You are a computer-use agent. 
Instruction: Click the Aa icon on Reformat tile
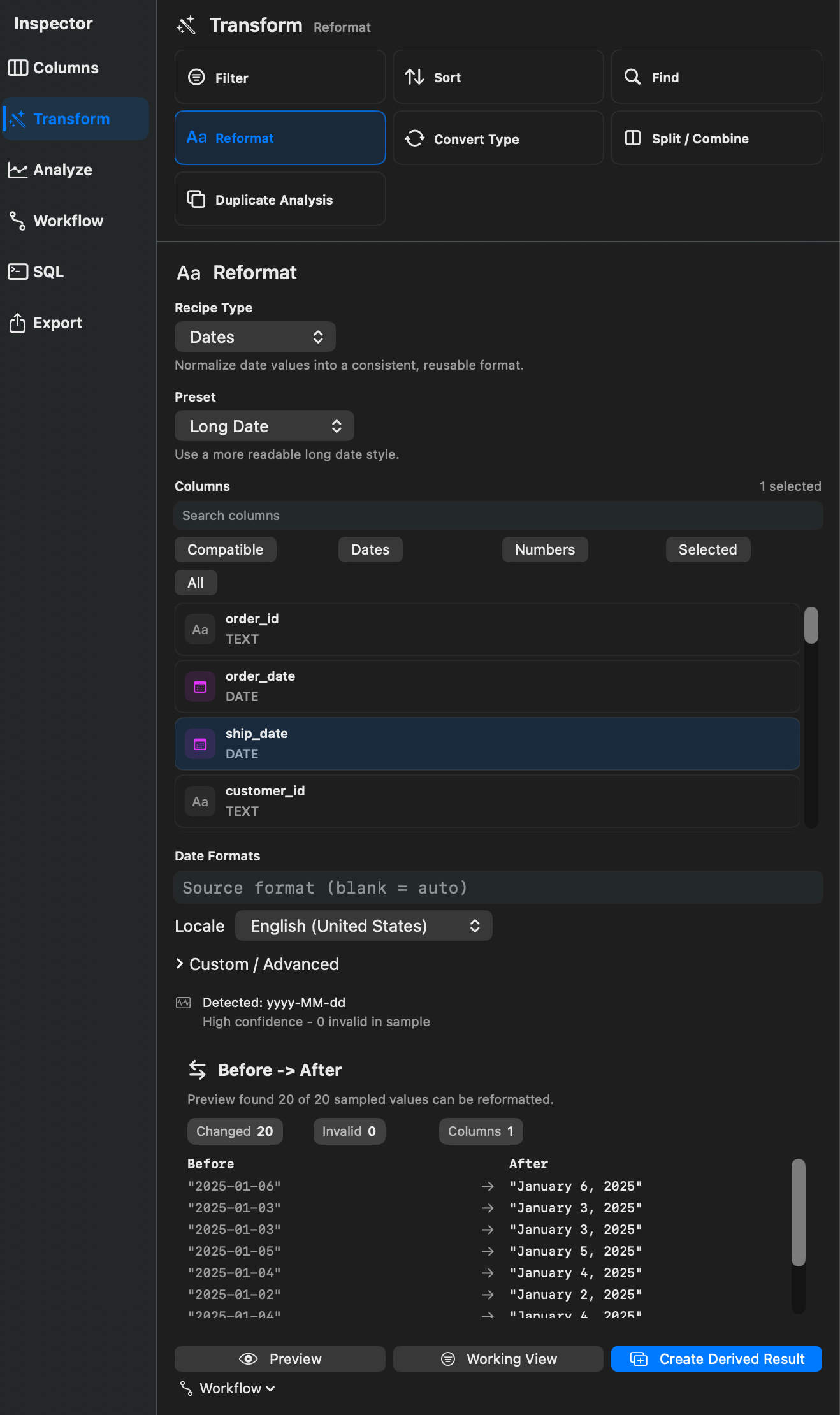click(x=197, y=138)
